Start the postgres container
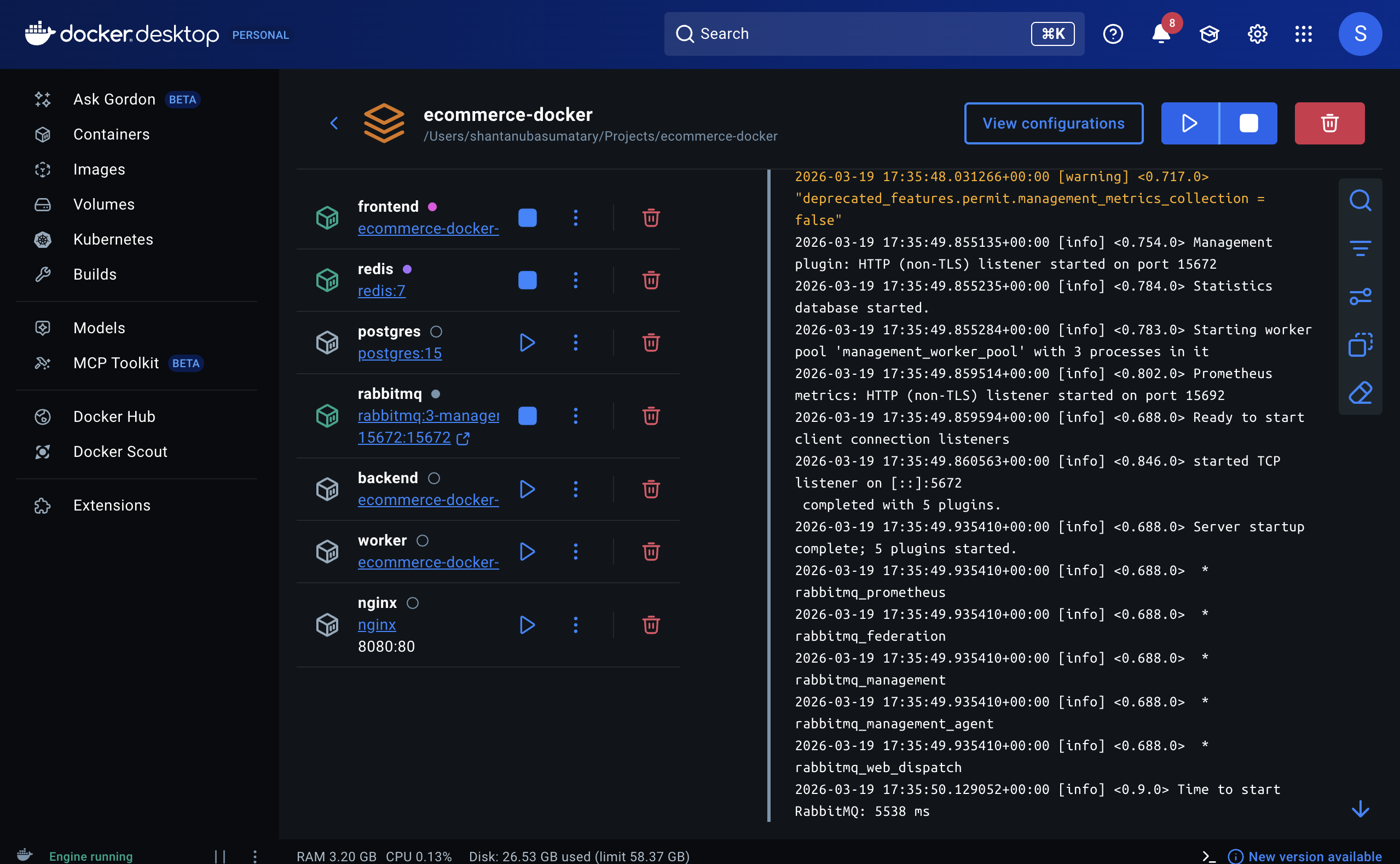Image resolution: width=1400 pixels, height=864 pixels. 527,343
